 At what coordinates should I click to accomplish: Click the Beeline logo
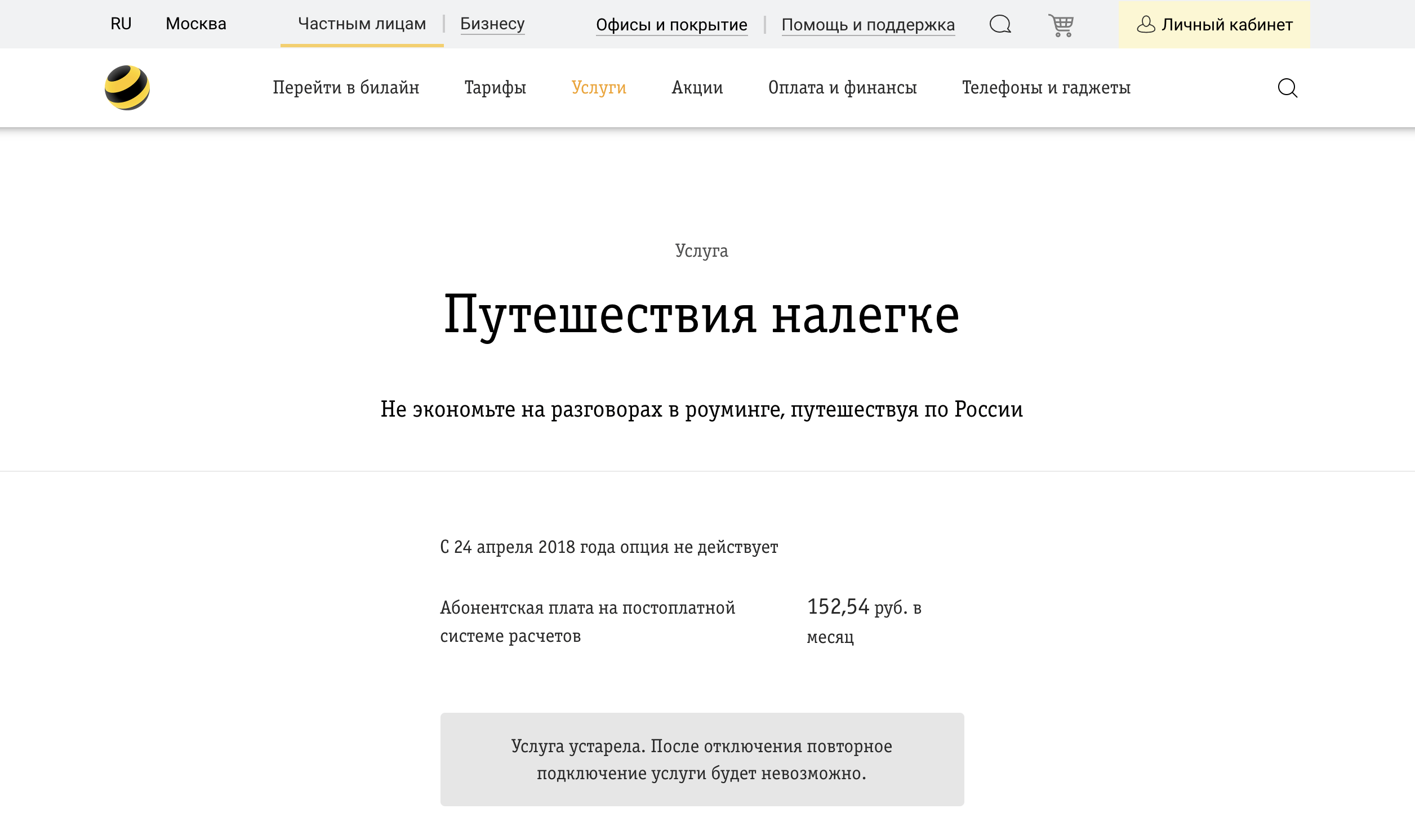[128, 87]
